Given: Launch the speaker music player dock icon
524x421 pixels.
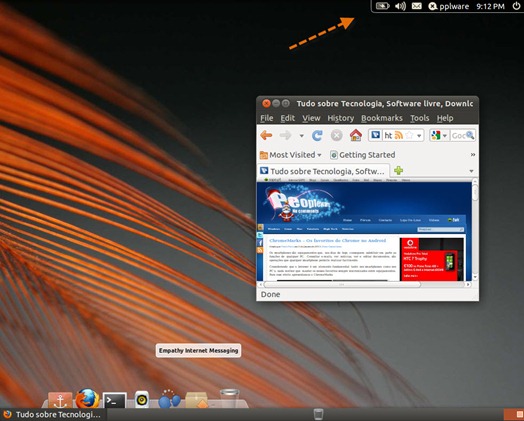Looking at the screenshot, I should pos(142,400).
